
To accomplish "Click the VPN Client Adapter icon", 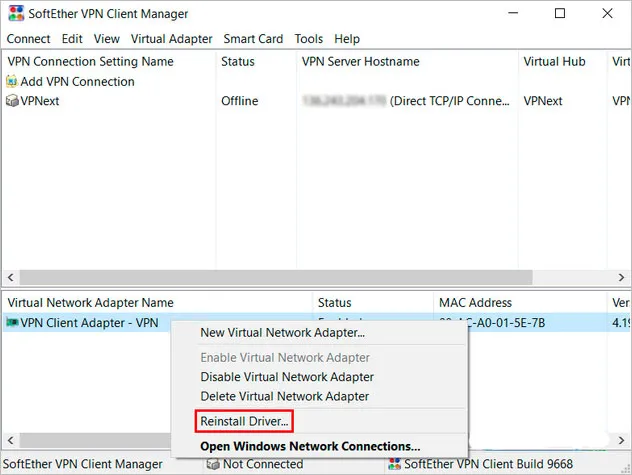I will (x=12, y=323).
